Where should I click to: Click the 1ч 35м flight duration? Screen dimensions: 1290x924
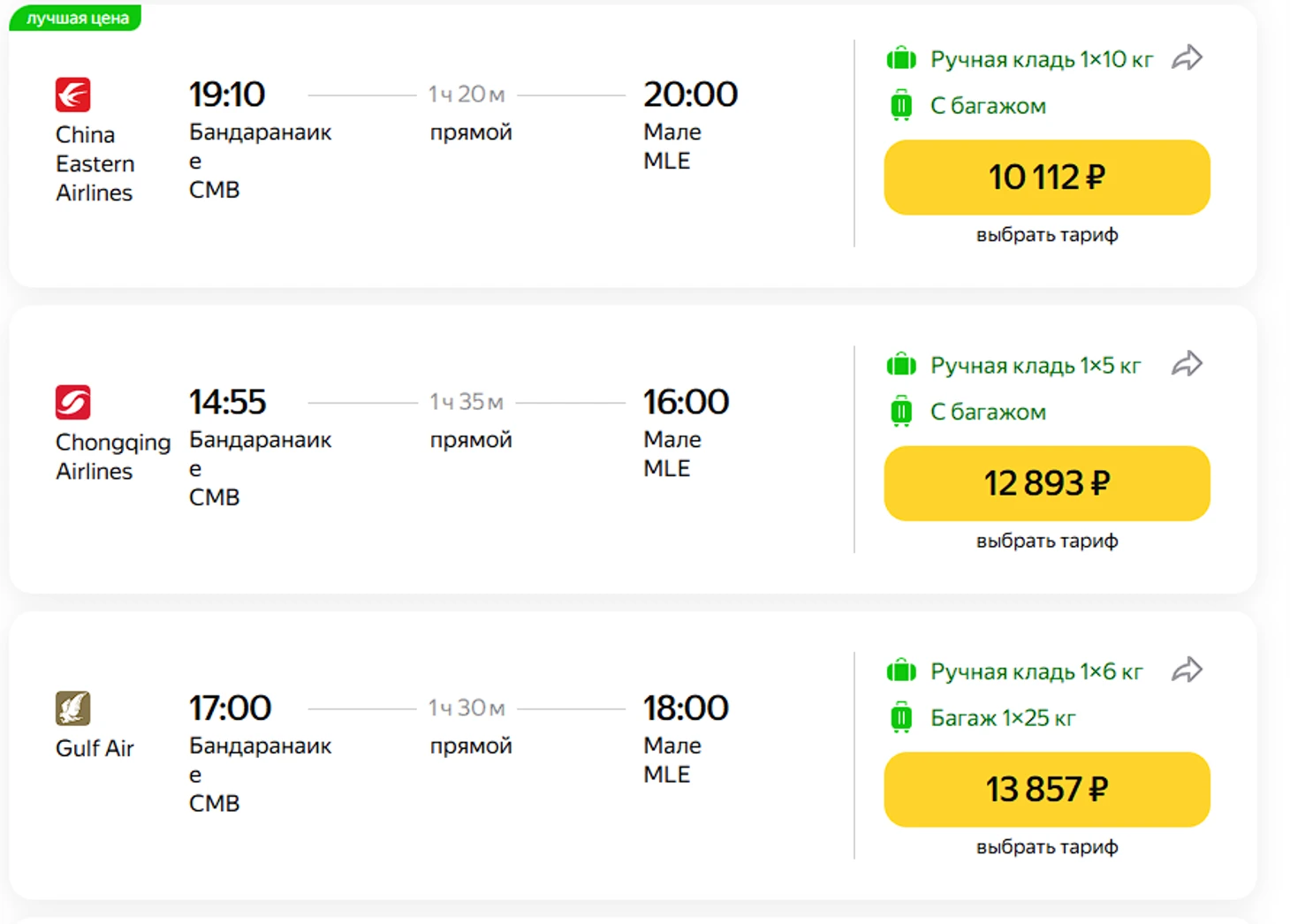point(467,402)
